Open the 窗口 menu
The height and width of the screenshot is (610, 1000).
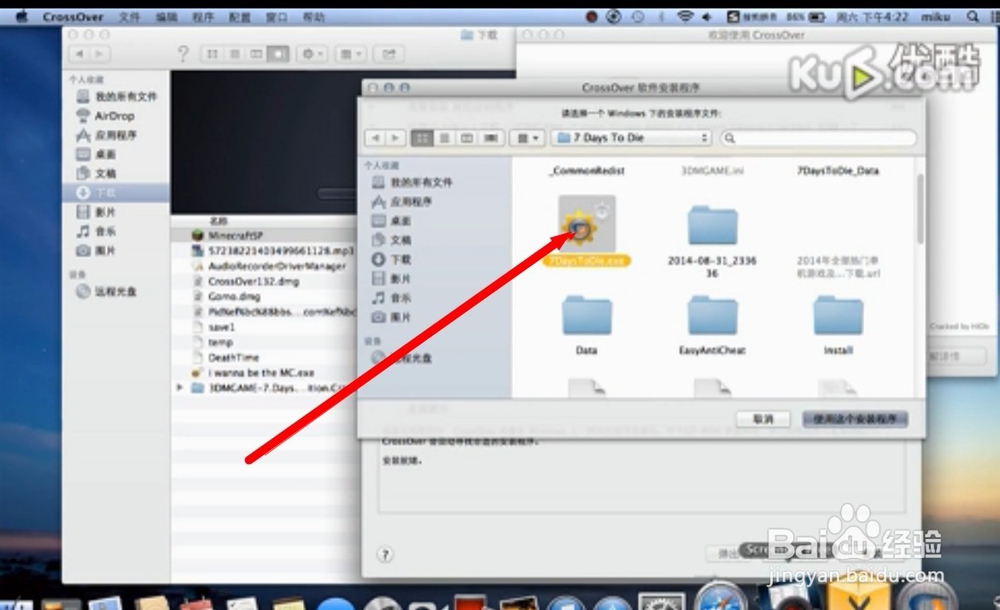(277, 17)
